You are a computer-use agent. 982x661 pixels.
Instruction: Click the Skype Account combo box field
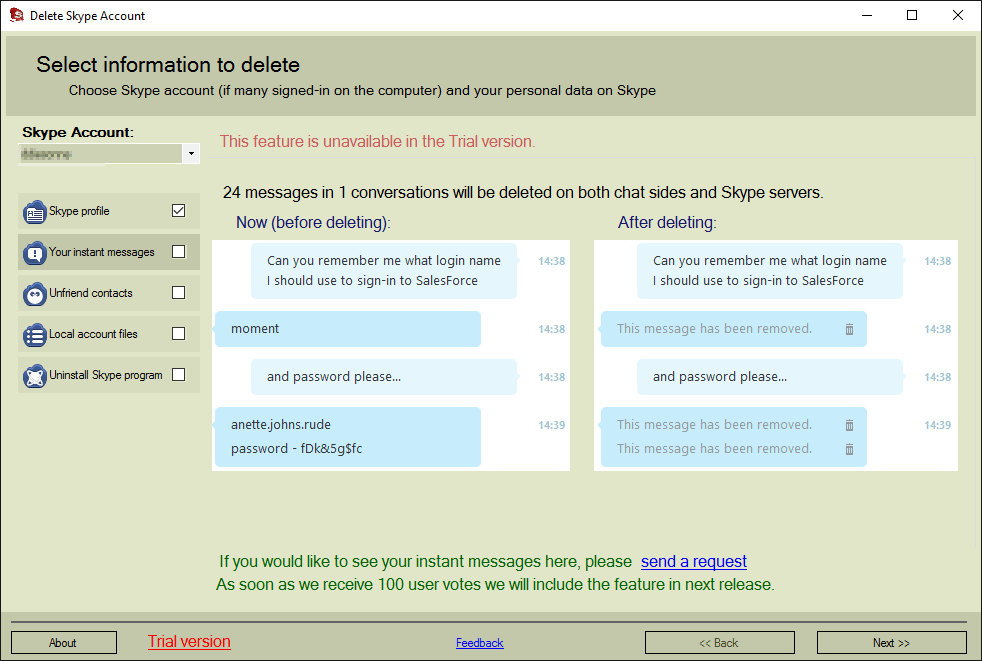pyautogui.click(x=109, y=154)
